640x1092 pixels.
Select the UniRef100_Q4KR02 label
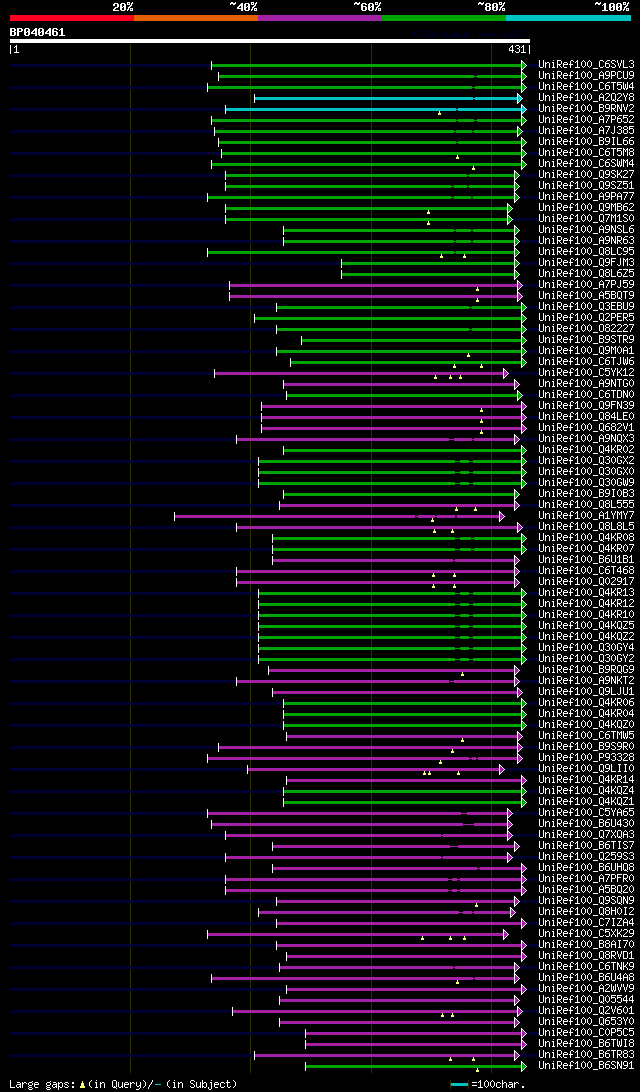[x=586, y=450]
